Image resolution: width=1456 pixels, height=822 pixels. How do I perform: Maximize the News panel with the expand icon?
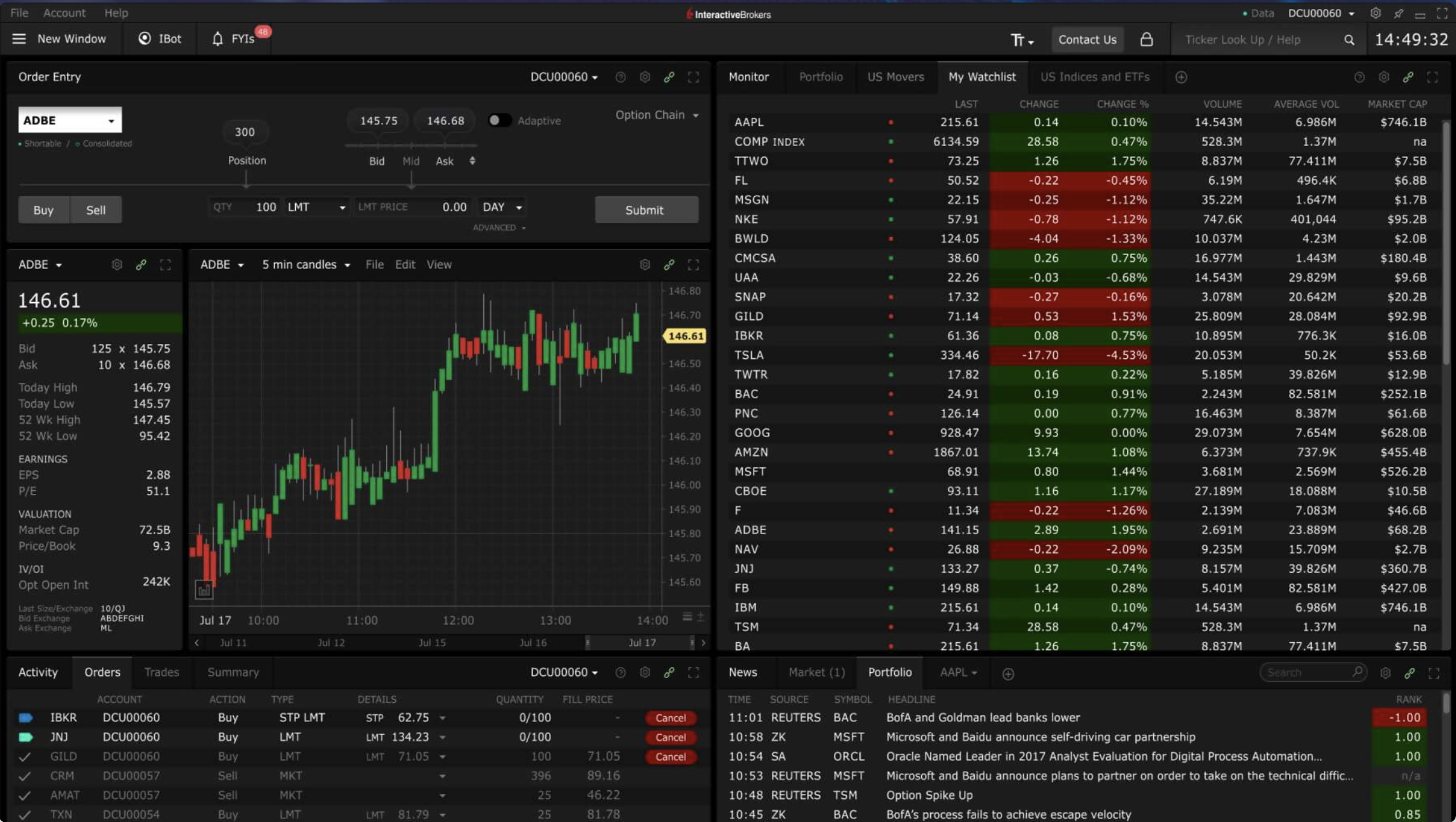pyautogui.click(x=1433, y=673)
